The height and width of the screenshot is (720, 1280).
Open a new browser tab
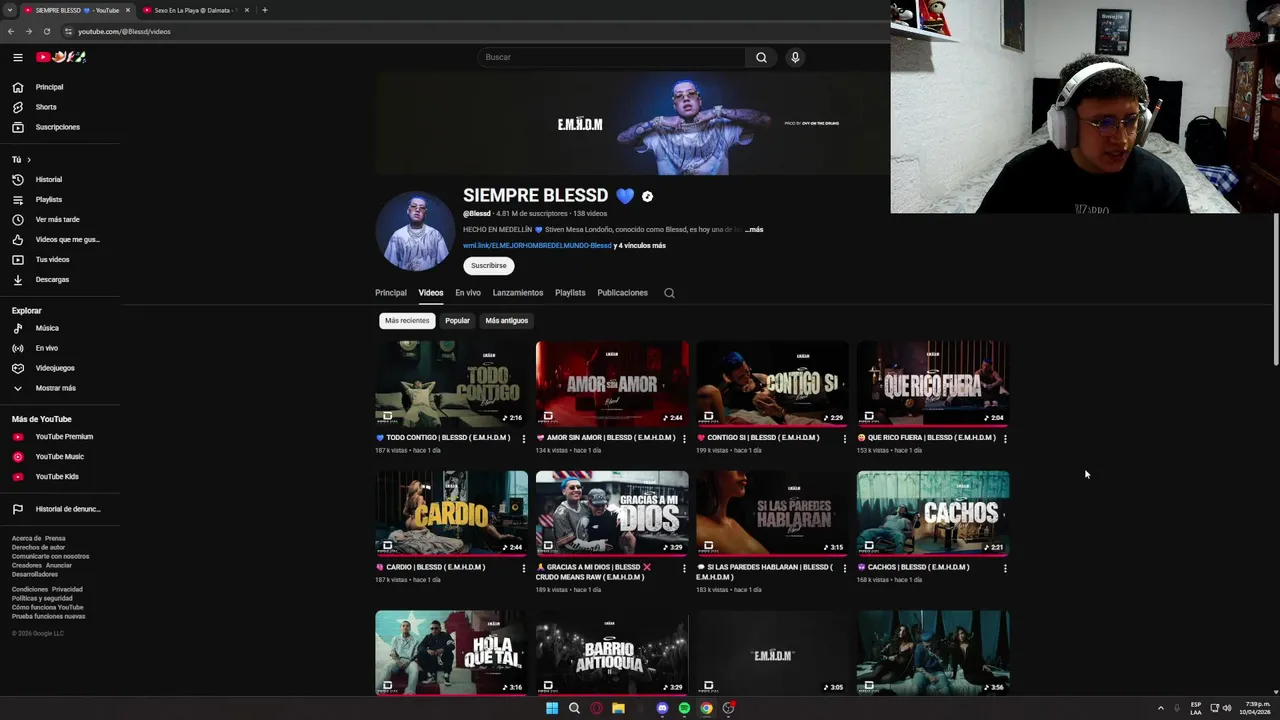point(264,10)
